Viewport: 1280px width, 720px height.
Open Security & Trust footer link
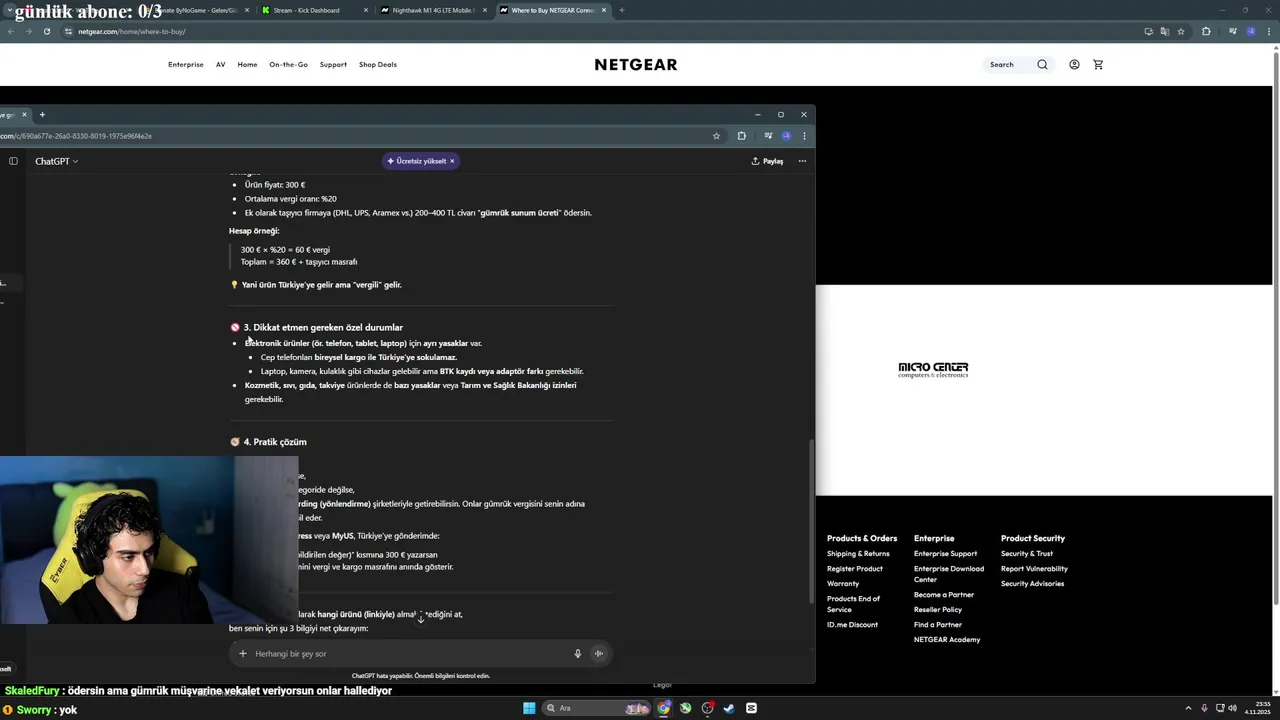pyautogui.click(x=1027, y=554)
